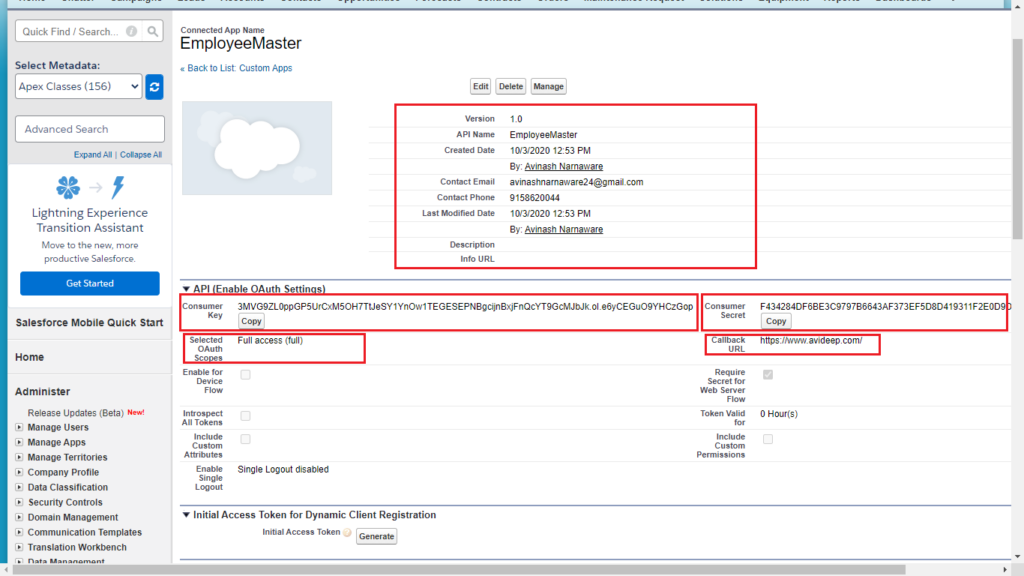1024x576 pixels.
Task: Click the Delete button
Action: pos(511,86)
